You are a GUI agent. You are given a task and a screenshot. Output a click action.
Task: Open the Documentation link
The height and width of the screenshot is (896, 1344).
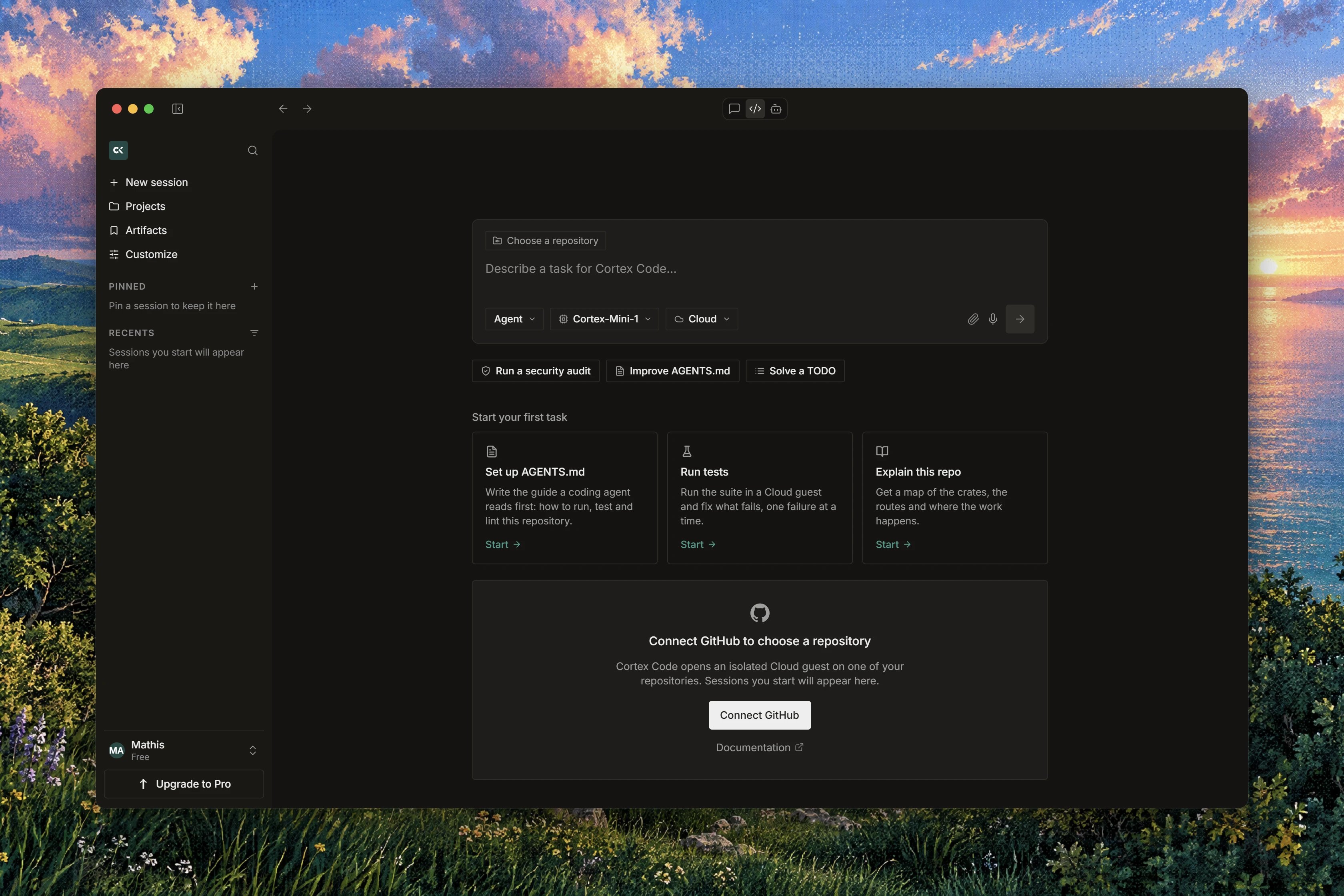(760, 748)
